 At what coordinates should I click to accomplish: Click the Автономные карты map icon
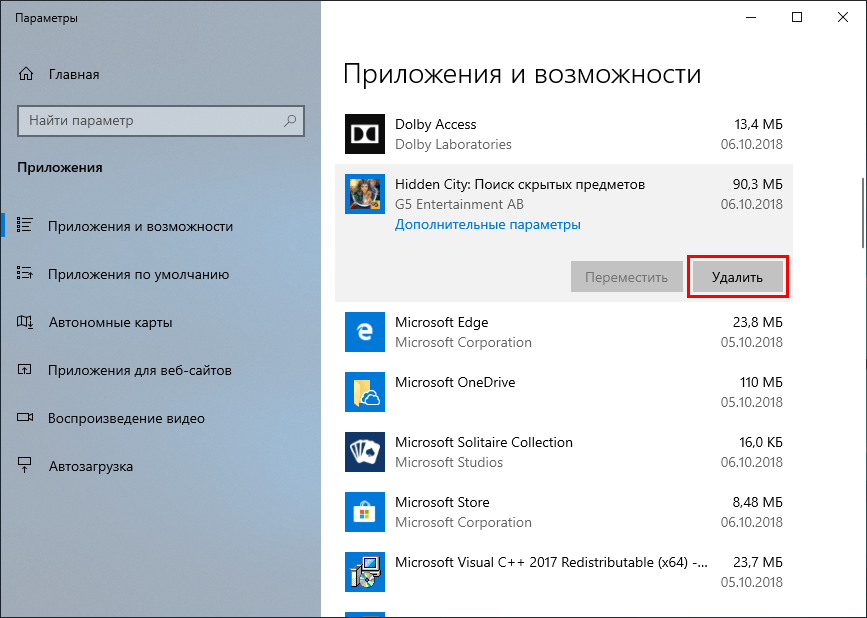click(25, 321)
